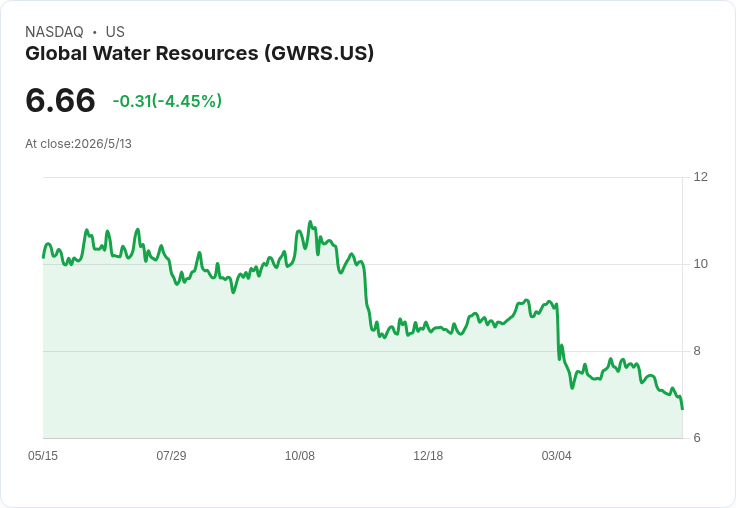Click the -0.31(-4.45%) change value
This screenshot has height=508, width=736.
pyautogui.click(x=167, y=101)
